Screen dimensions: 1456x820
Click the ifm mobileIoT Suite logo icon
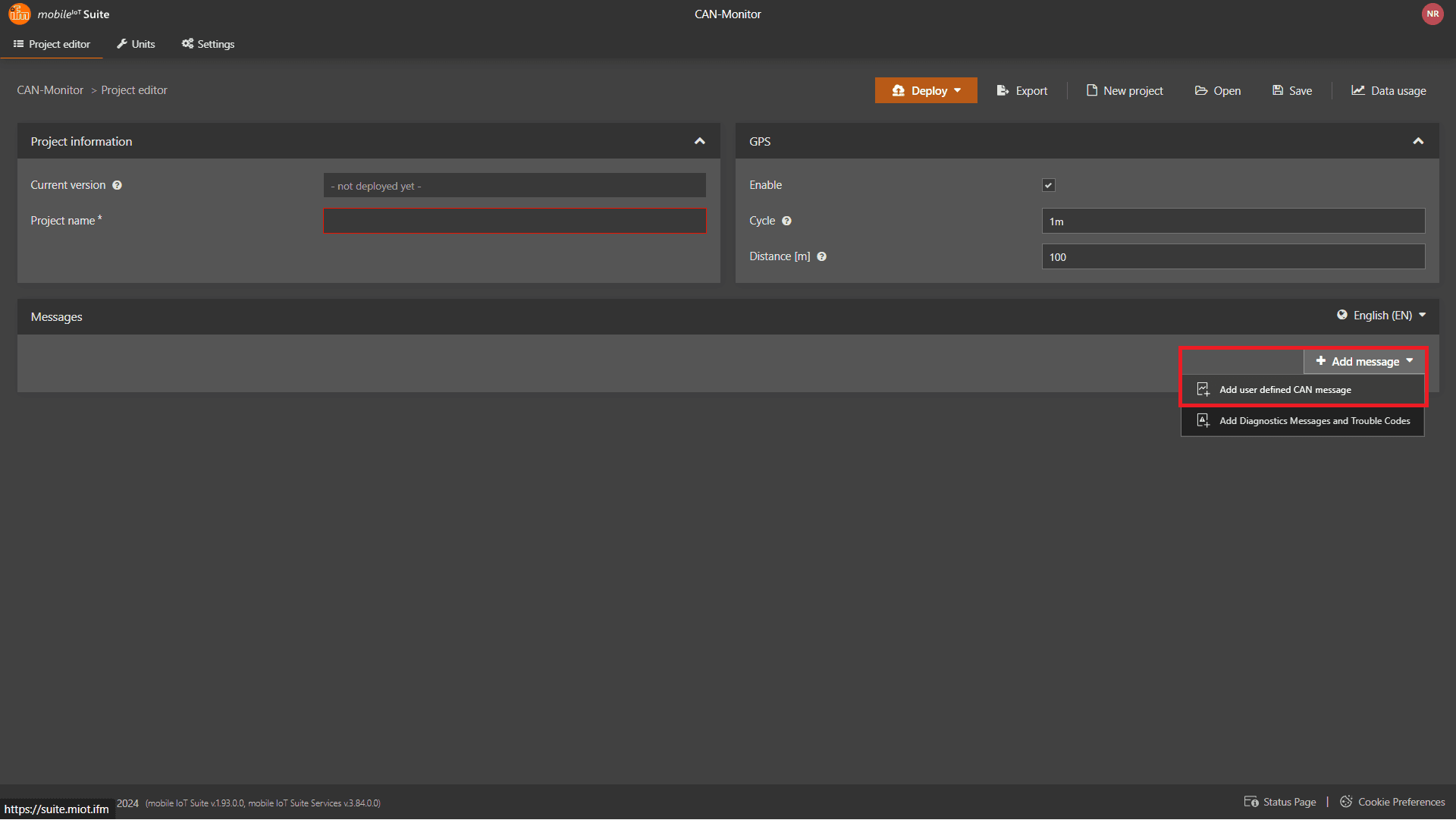tap(20, 14)
